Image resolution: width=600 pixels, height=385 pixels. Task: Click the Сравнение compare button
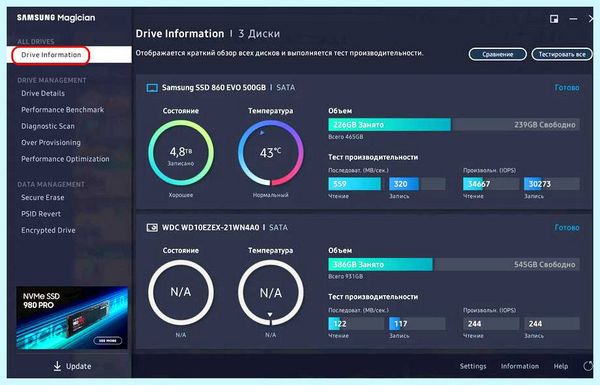497,54
